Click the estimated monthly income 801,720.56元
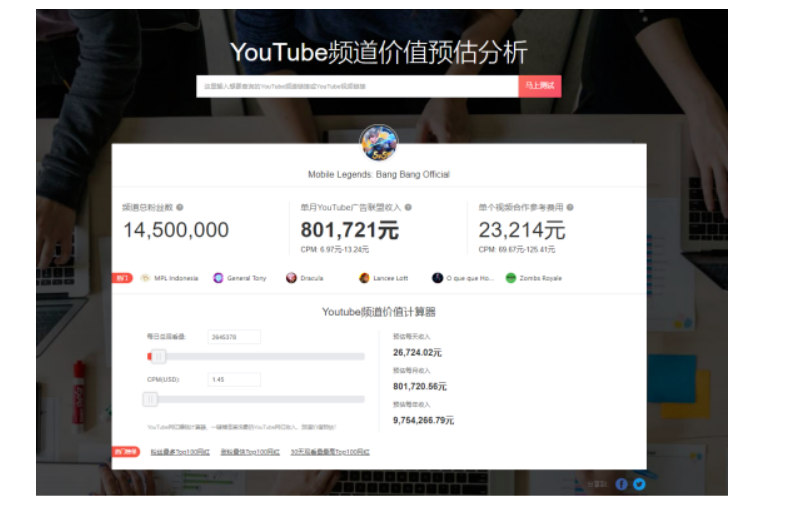This screenshot has height=521, width=789. (x=420, y=386)
